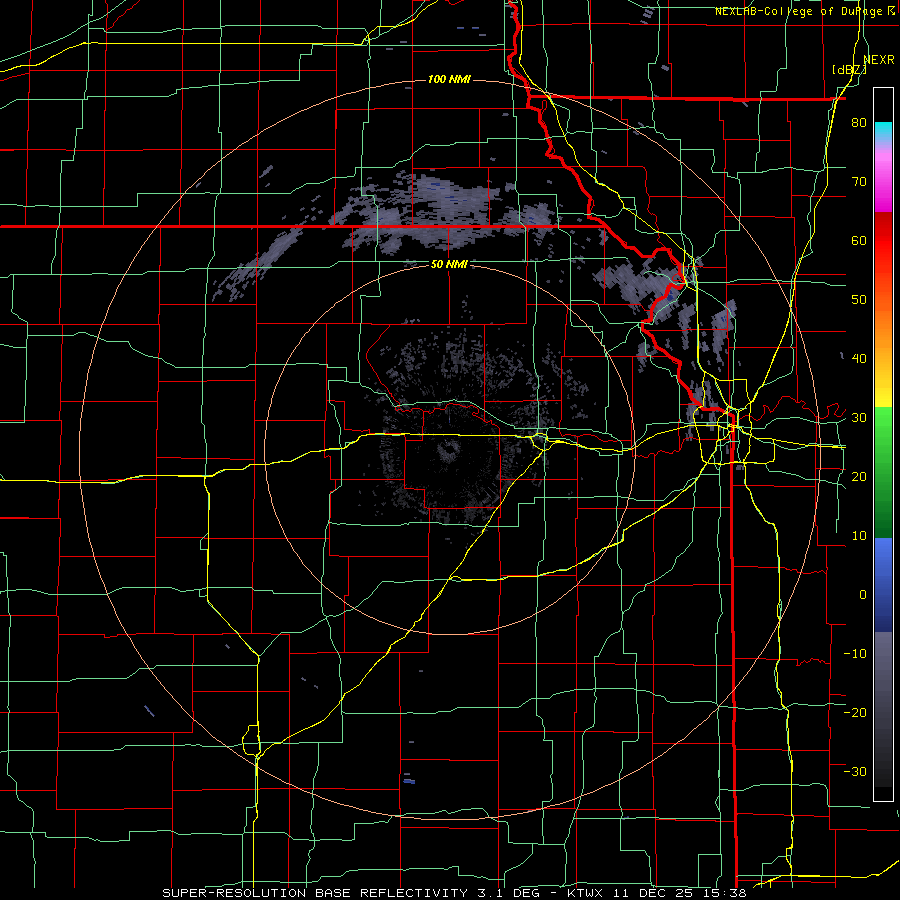Click the 50 NMI range ring label
Image resolution: width=900 pixels, height=900 pixels.
tap(449, 265)
